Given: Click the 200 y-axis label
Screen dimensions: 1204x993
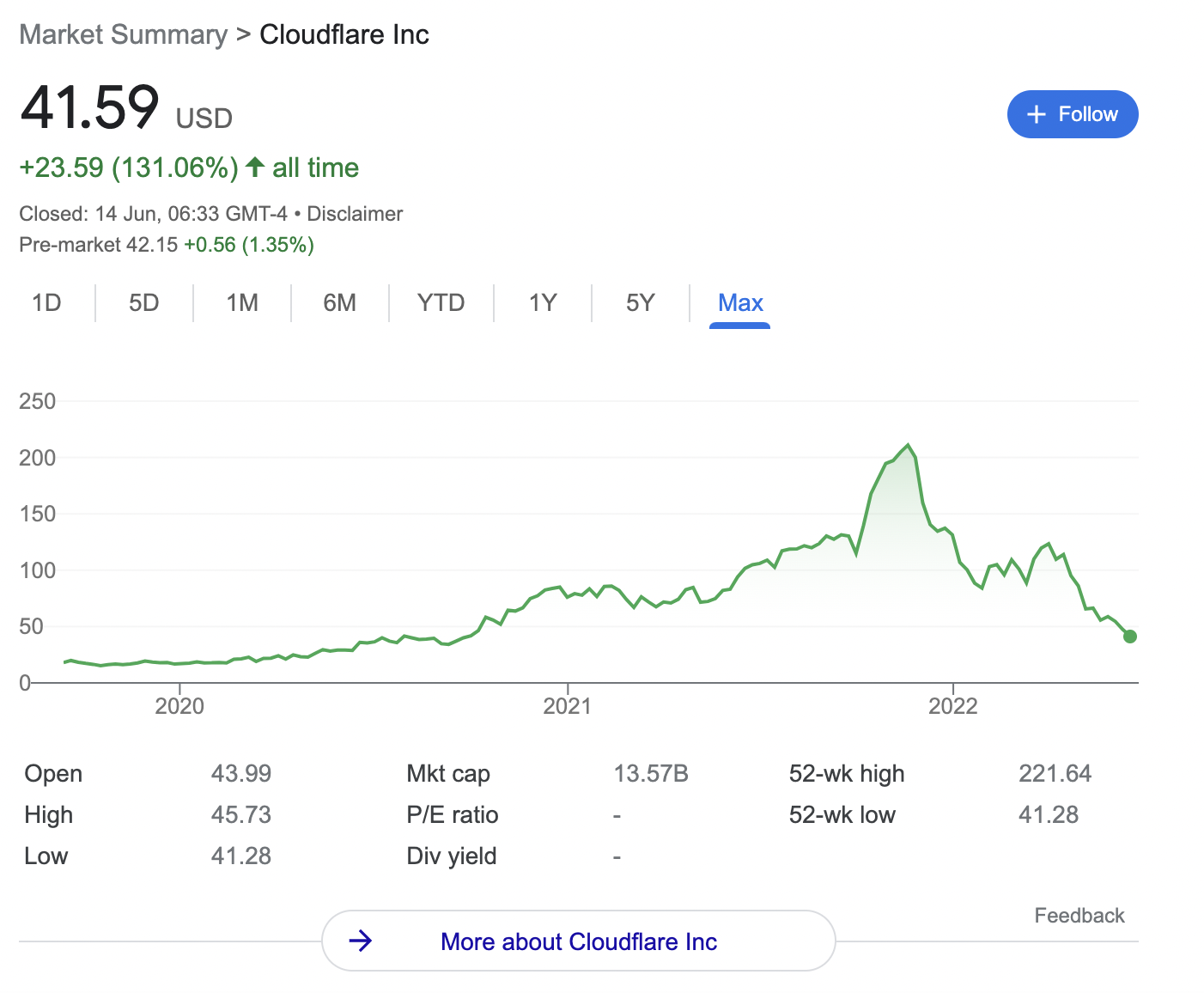Looking at the screenshot, I should point(37,458).
